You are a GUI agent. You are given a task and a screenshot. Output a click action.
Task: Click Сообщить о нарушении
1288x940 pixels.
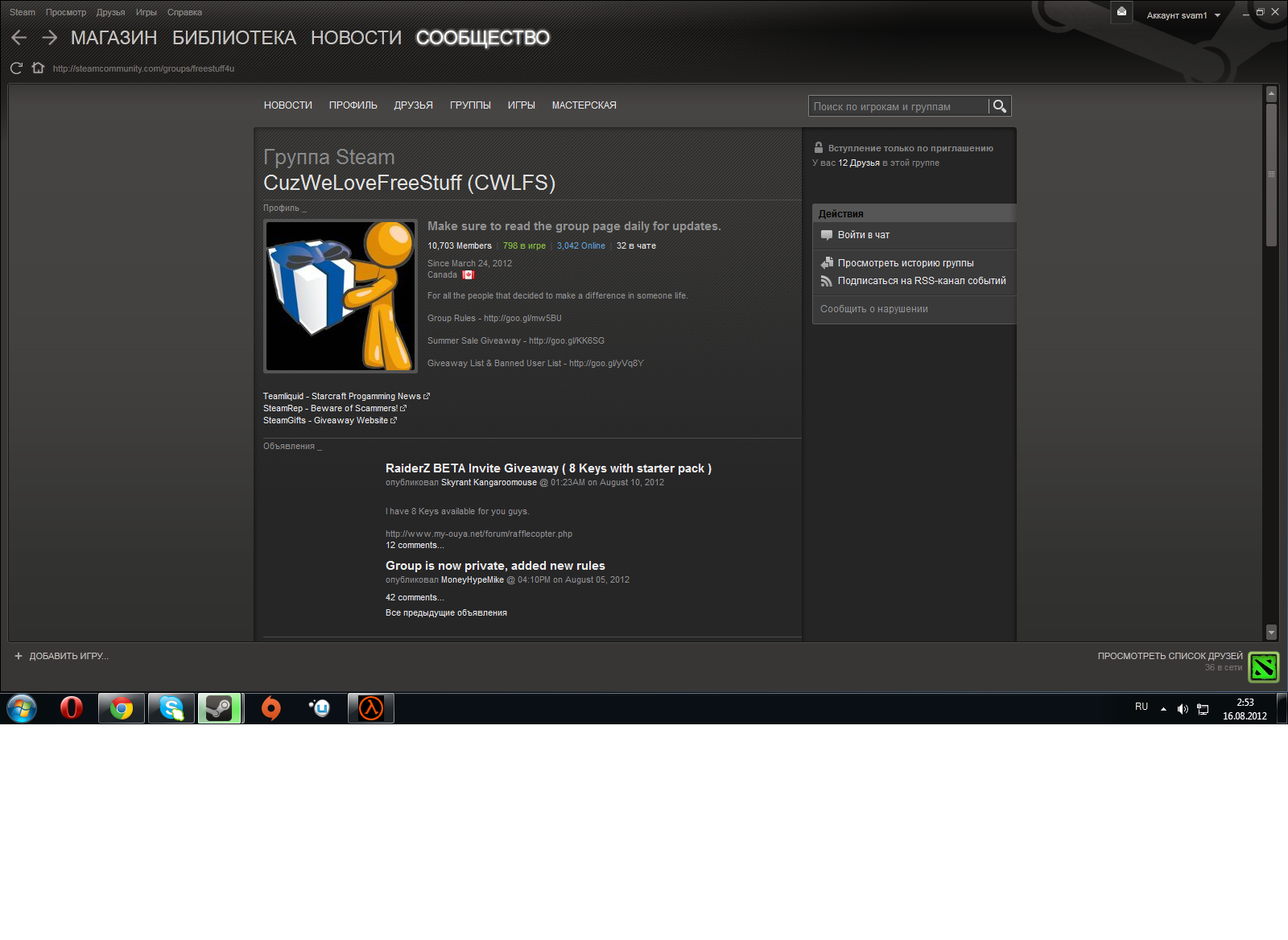tap(874, 309)
